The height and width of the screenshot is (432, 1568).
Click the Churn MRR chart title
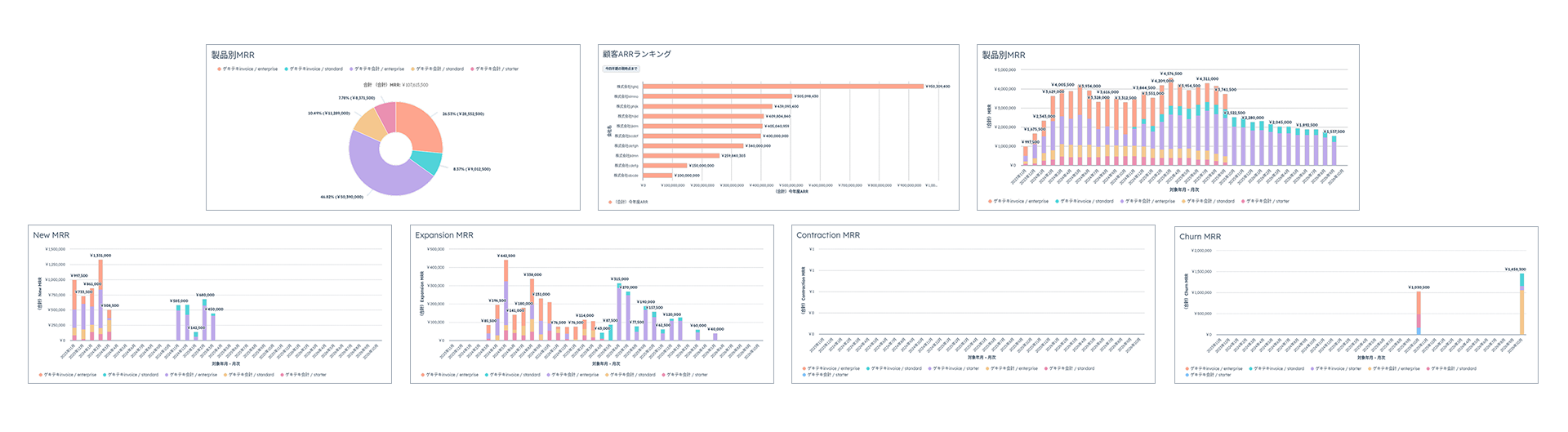1200,237
